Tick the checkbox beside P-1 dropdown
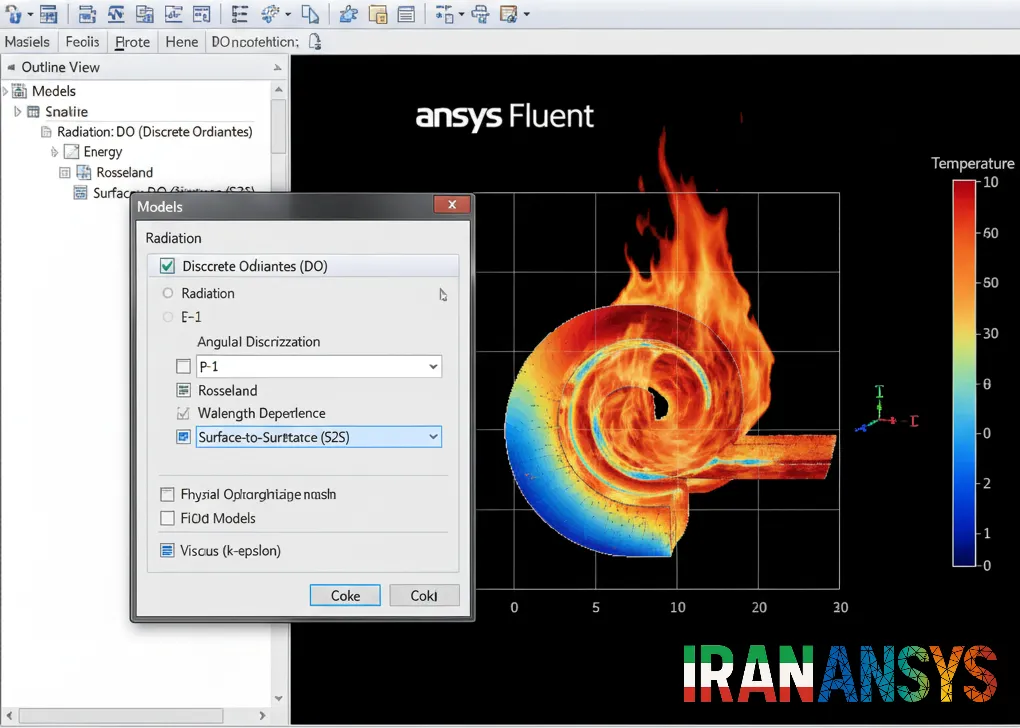 183,366
